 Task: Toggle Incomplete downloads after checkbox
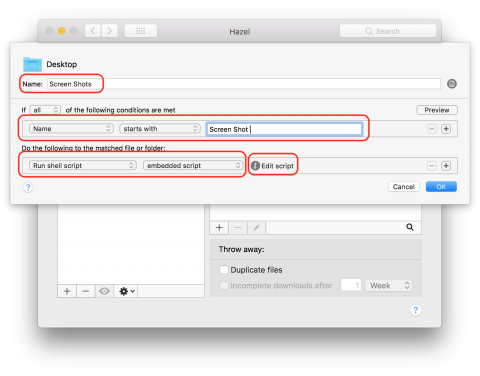224,285
